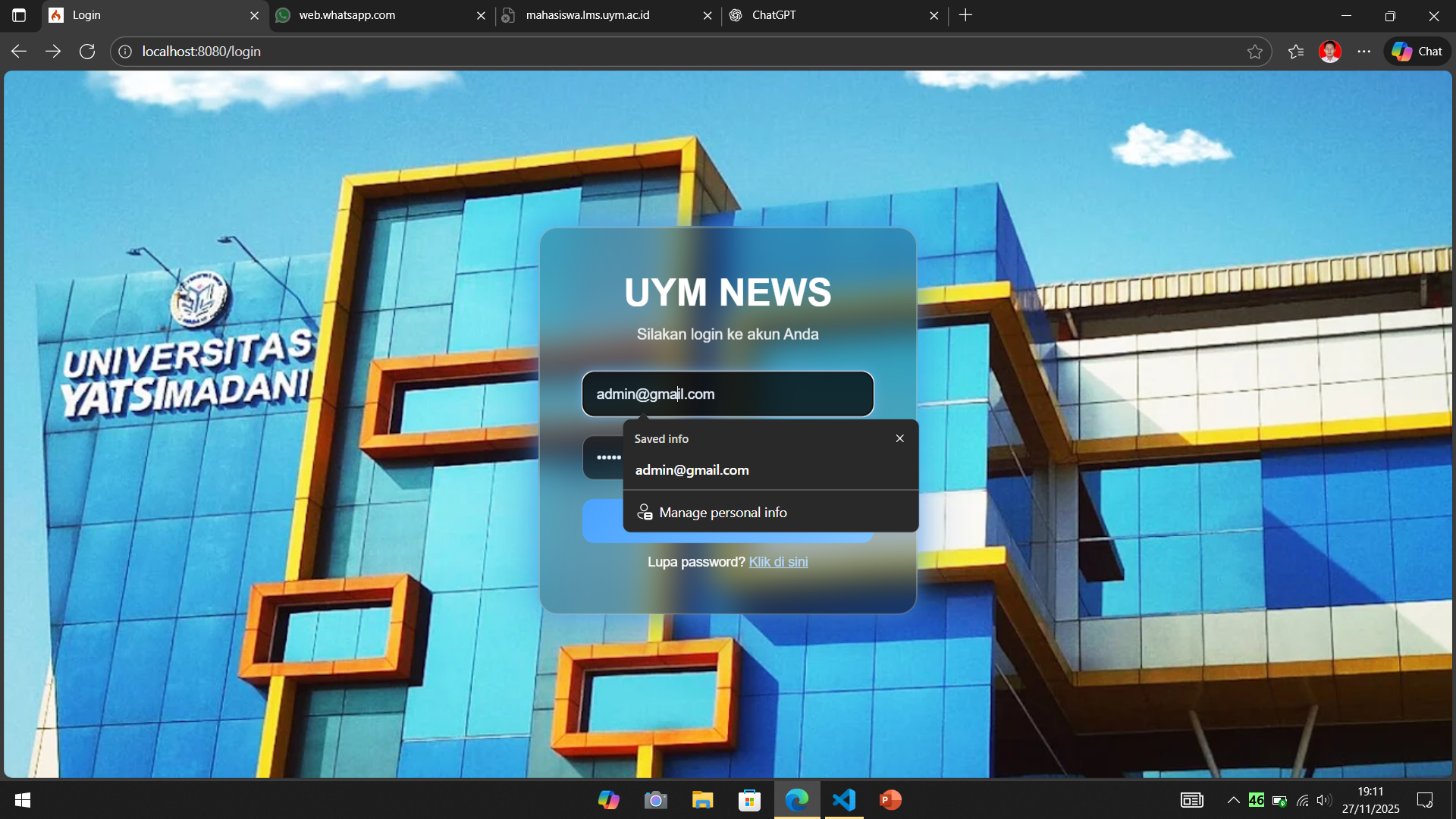
Task: Click Manage personal info option
Action: point(723,513)
